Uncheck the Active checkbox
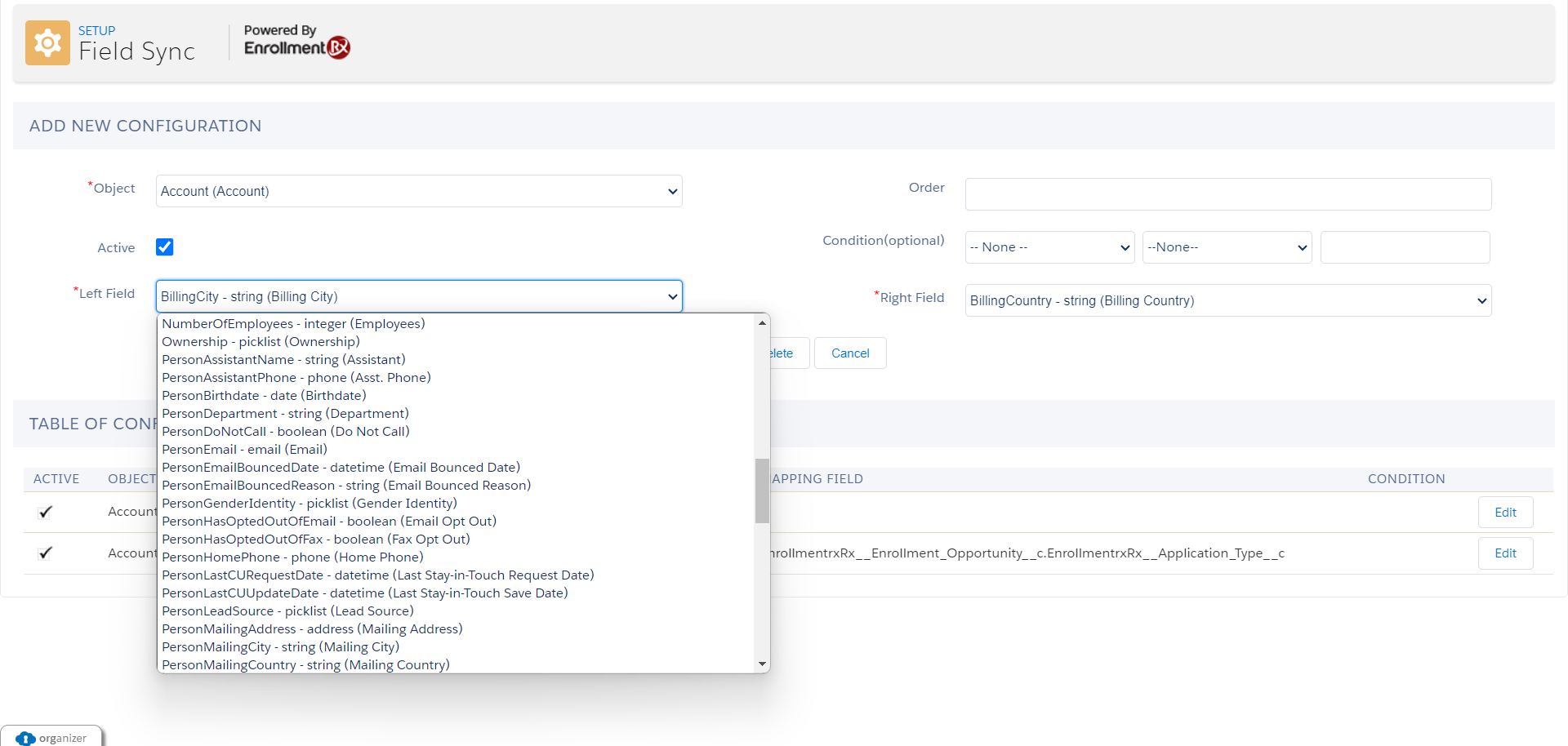 [165, 247]
